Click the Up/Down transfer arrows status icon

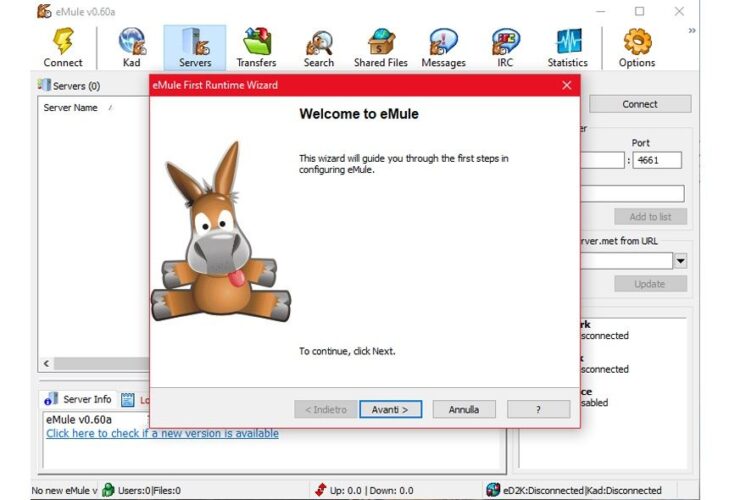pyautogui.click(x=321, y=490)
